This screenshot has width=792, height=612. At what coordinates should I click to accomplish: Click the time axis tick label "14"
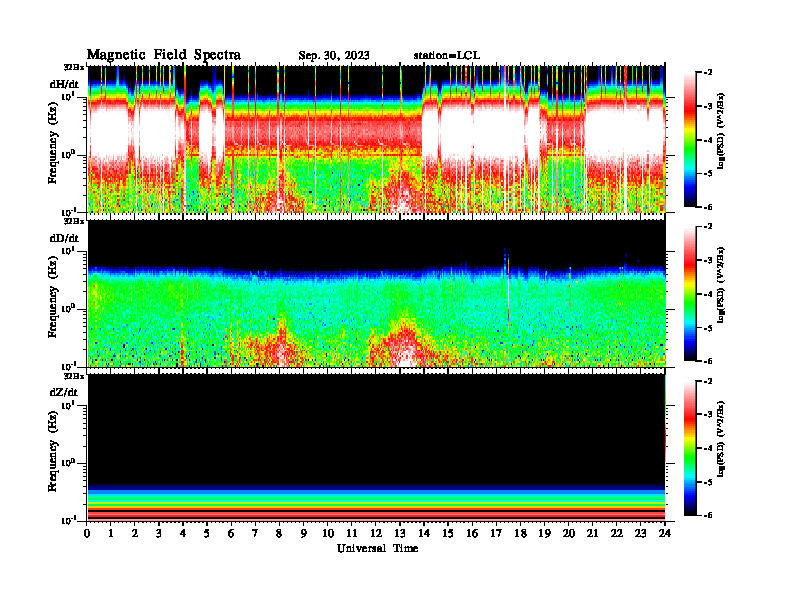[424, 533]
